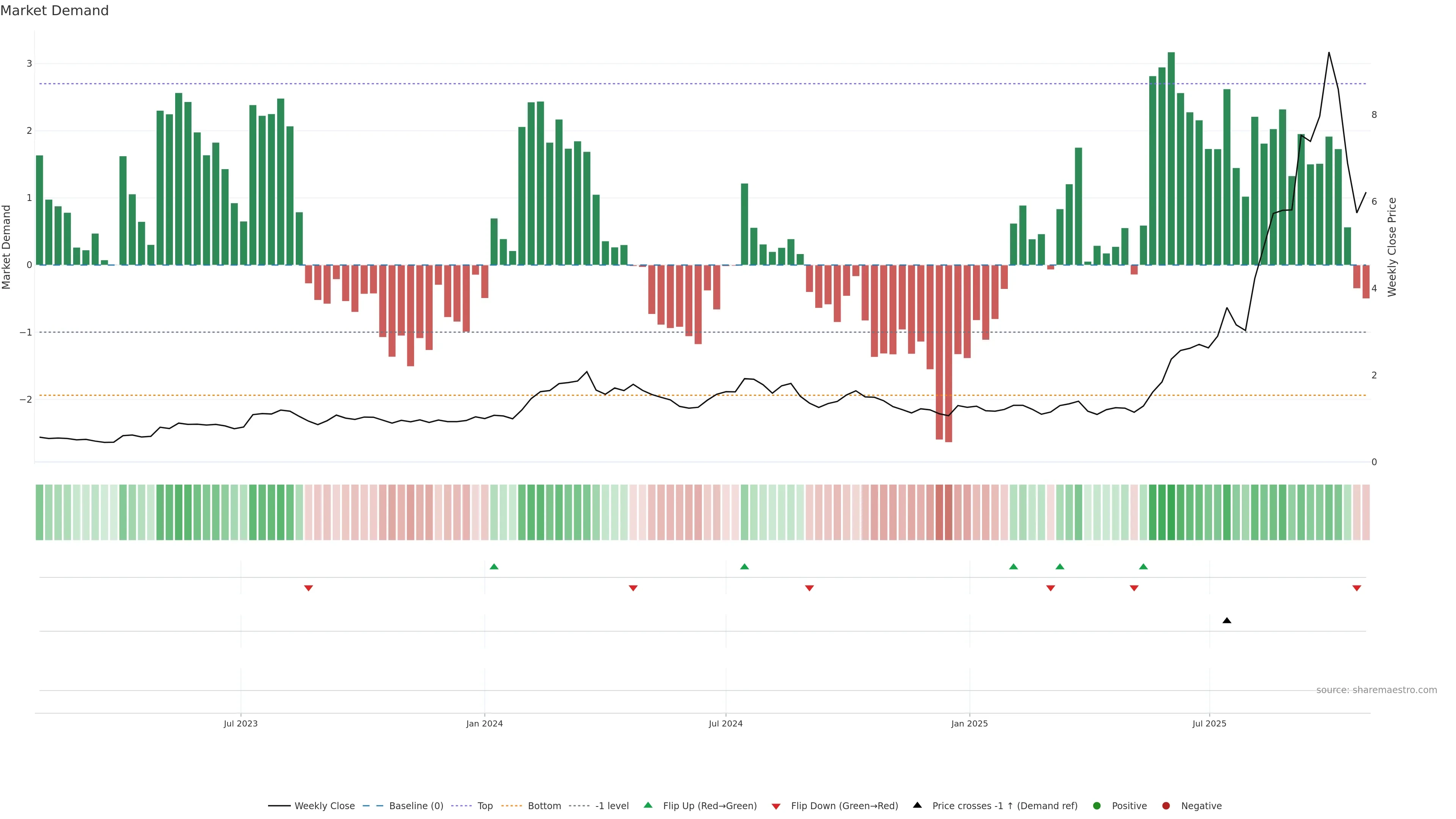The height and width of the screenshot is (819, 1456).
Task: Click the Weekly Close Price axis title
Action: [1392, 247]
